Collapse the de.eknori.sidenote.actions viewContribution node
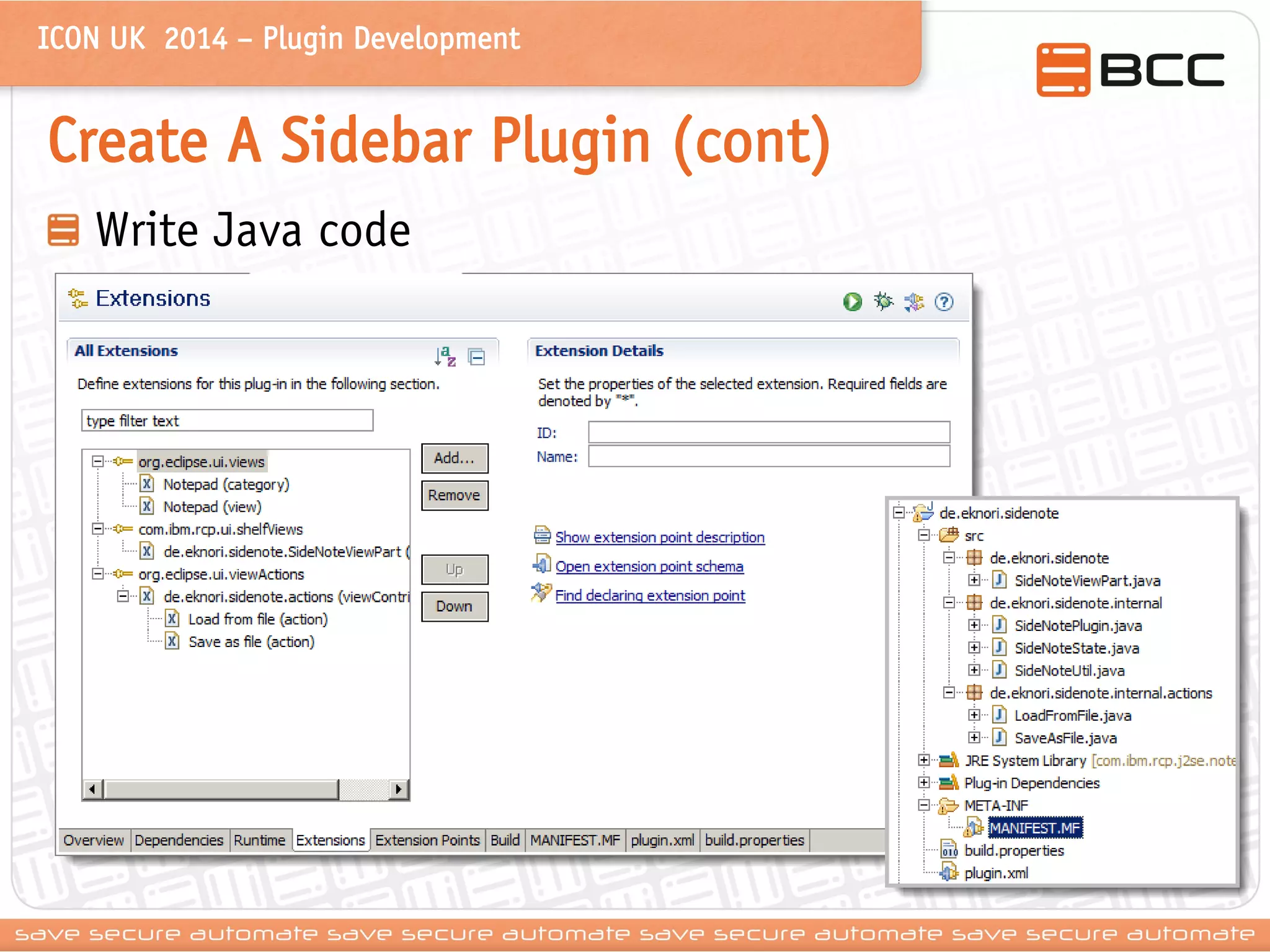Viewport: 1270px width, 952px height. [123, 596]
